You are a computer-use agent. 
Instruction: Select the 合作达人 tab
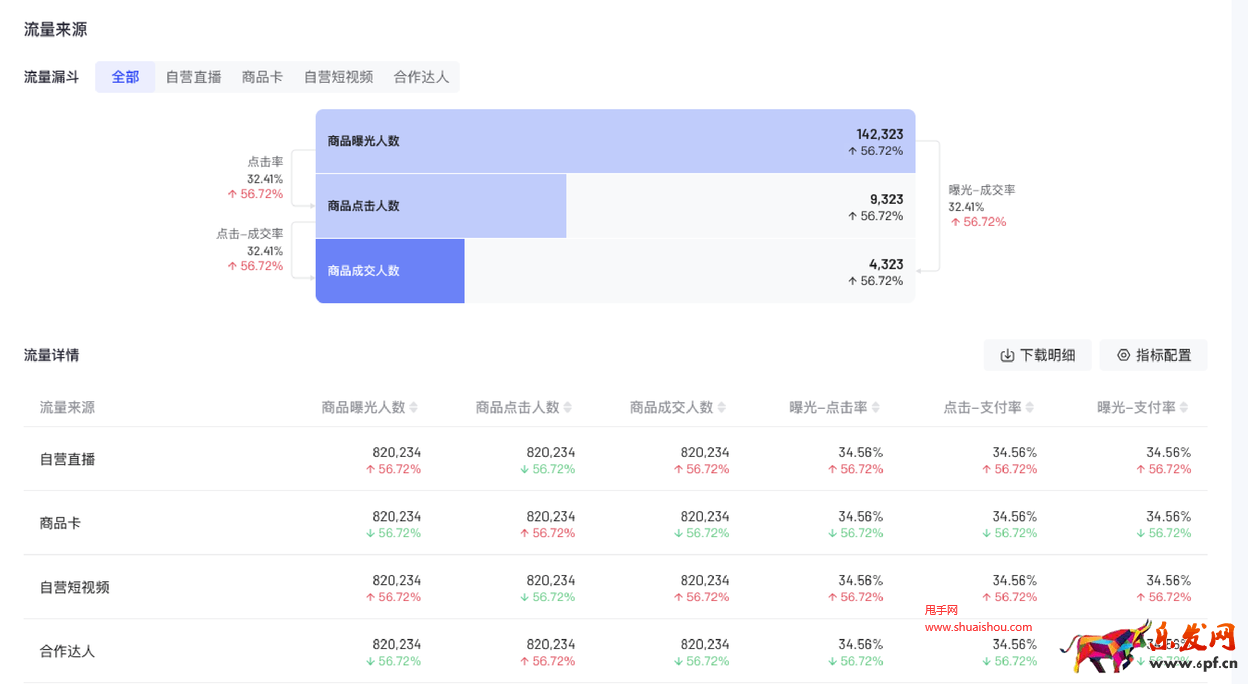421,75
